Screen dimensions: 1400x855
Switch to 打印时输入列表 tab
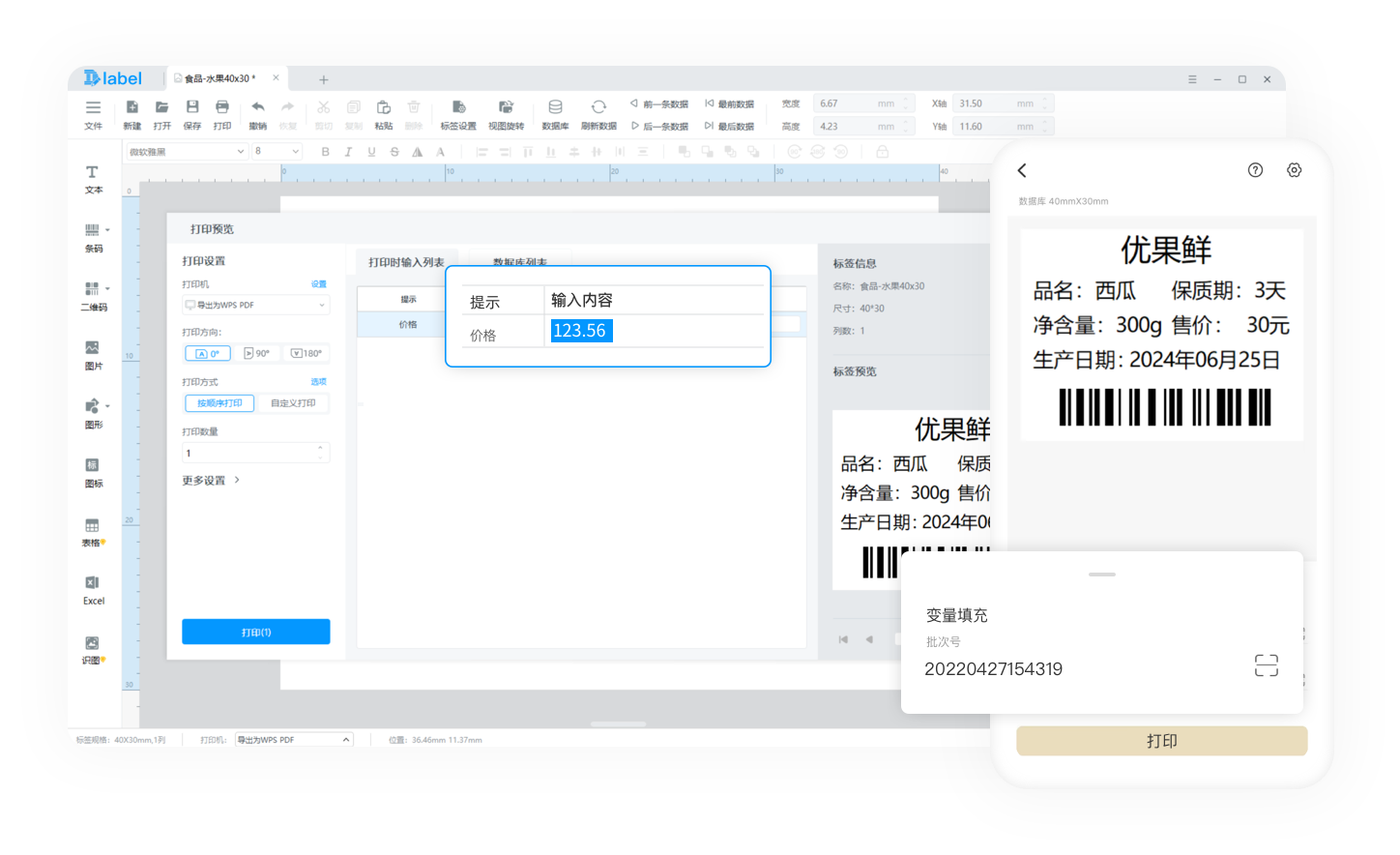406,262
